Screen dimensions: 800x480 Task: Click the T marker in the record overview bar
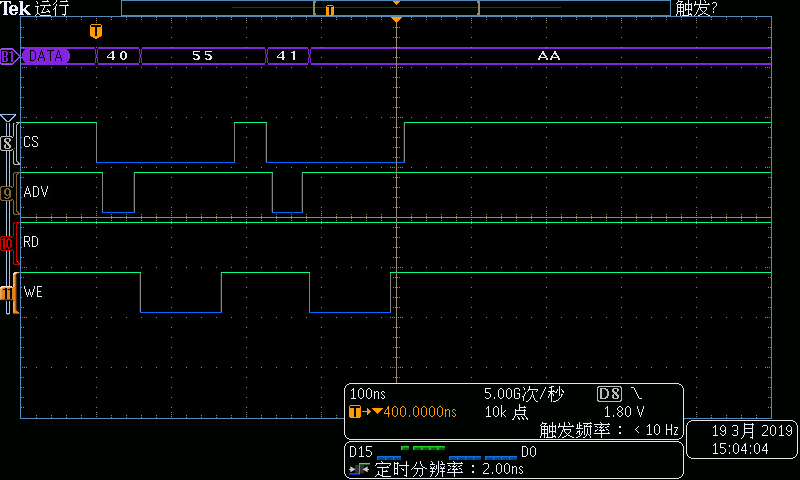tap(330, 10)
